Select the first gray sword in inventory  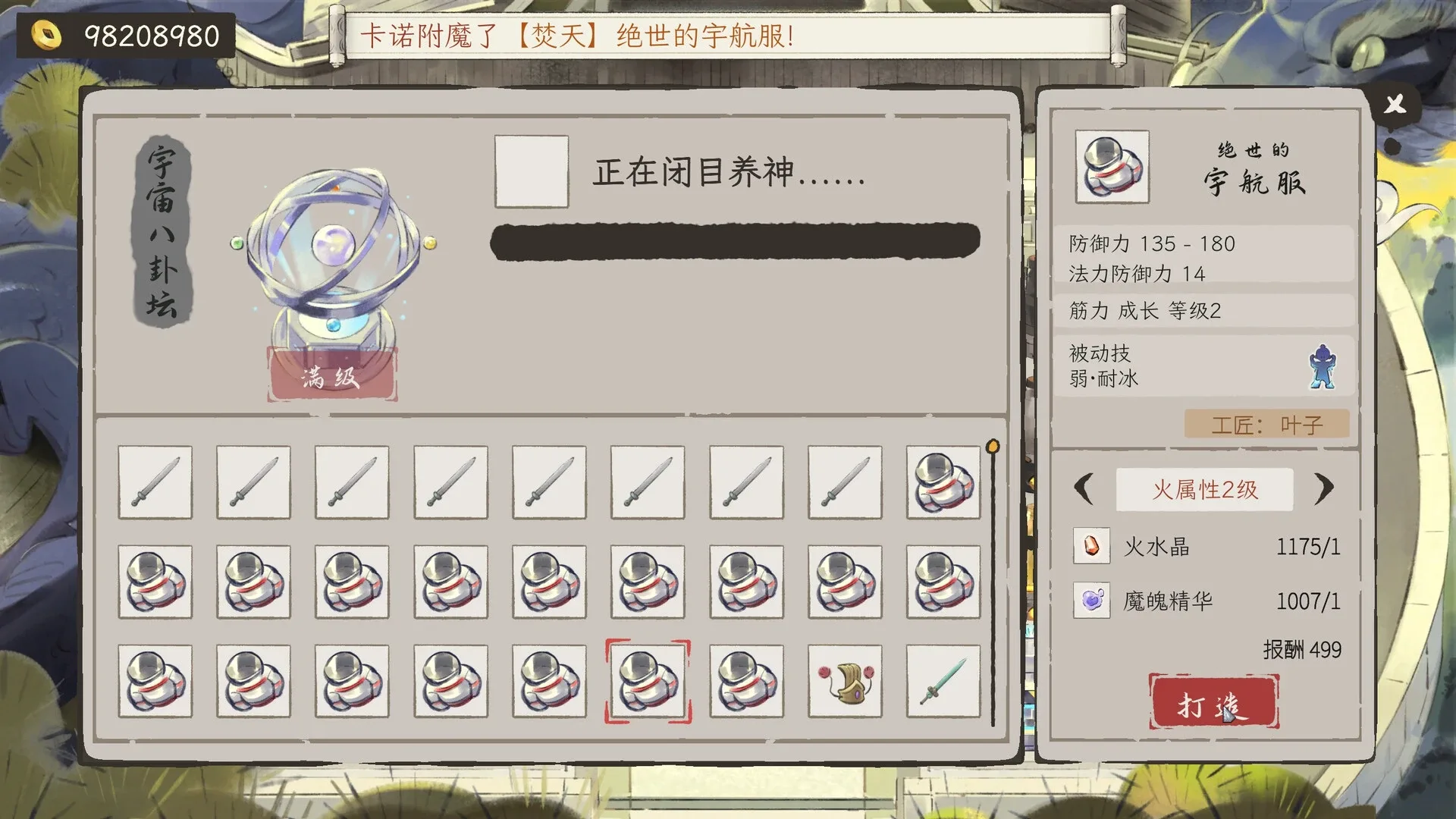[x=155, y=482]
